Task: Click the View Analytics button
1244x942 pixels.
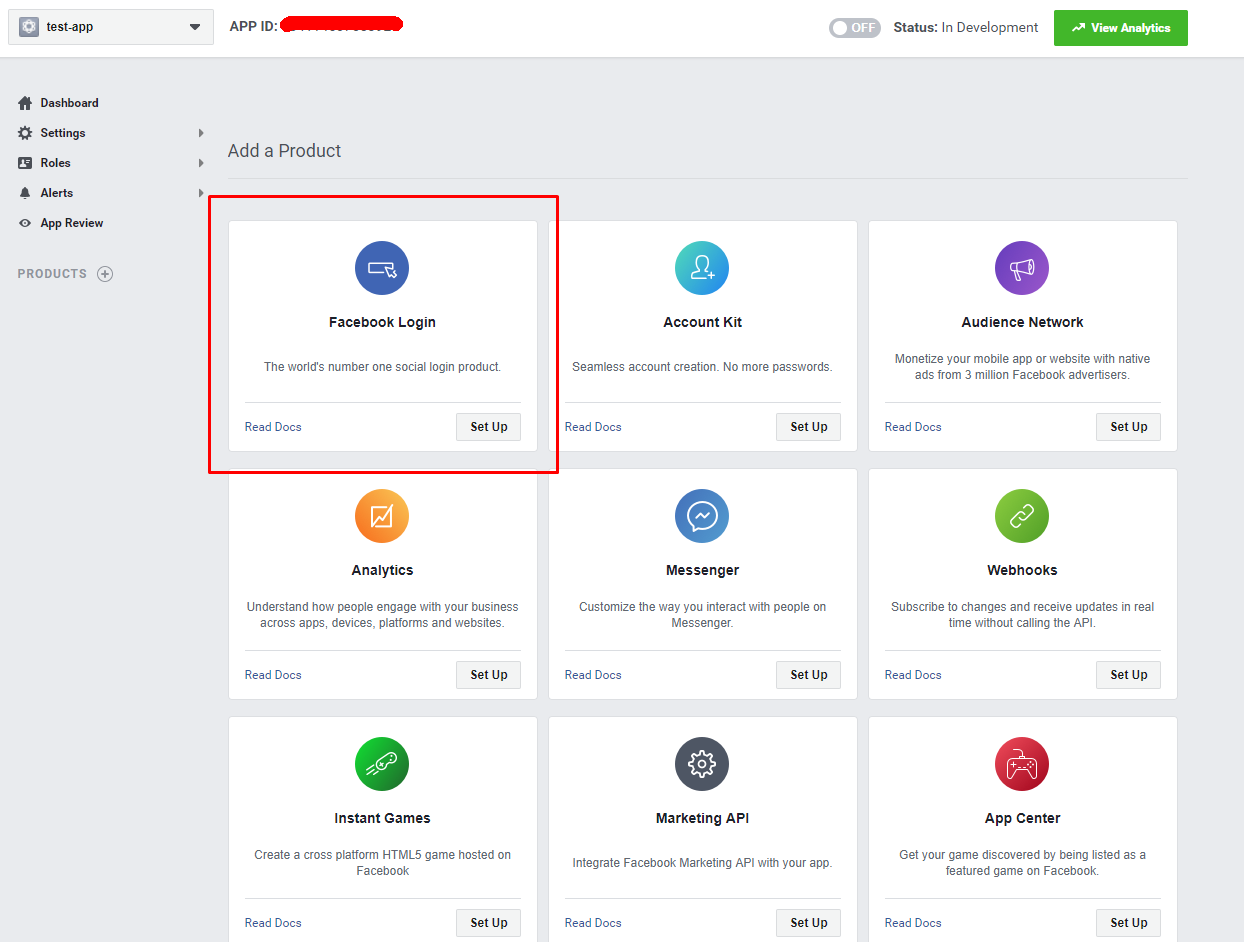Action: [1121, 28]
